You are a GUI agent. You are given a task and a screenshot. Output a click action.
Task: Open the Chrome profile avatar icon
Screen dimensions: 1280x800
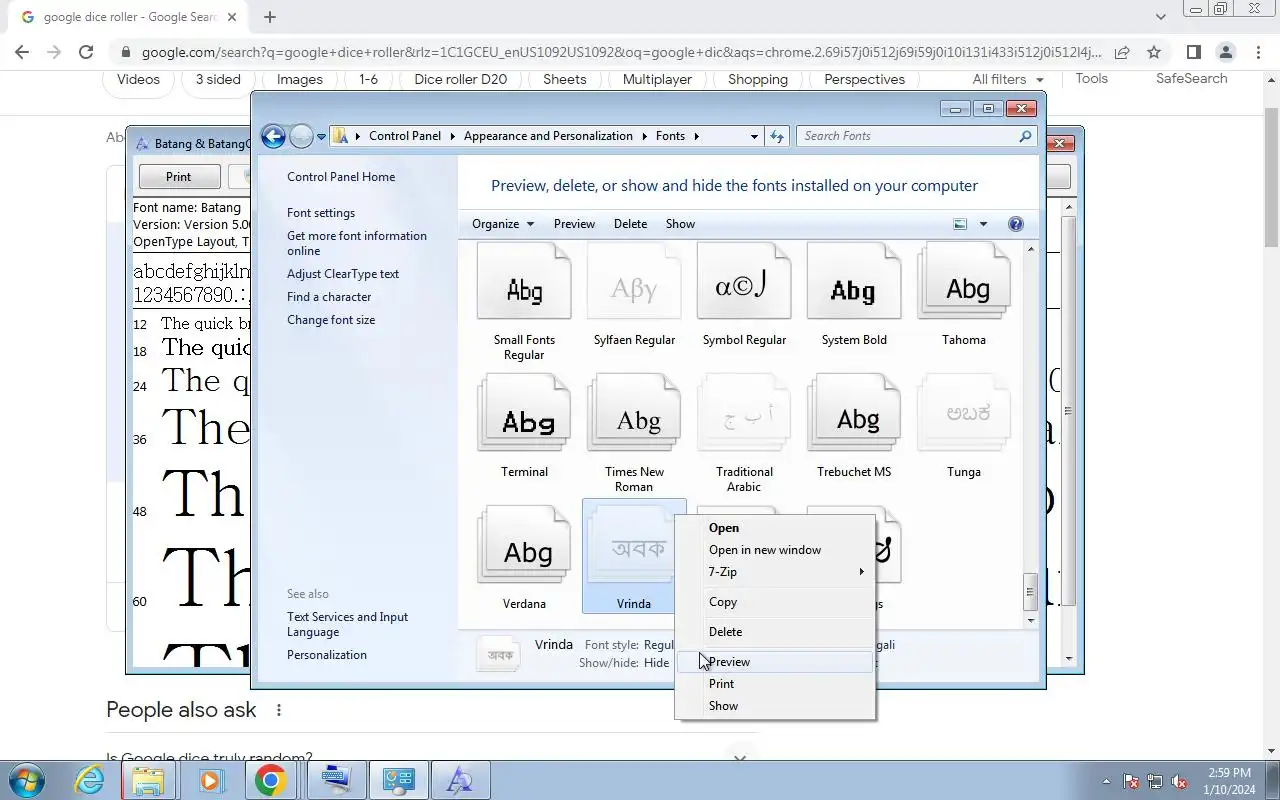pos(1226,52)
